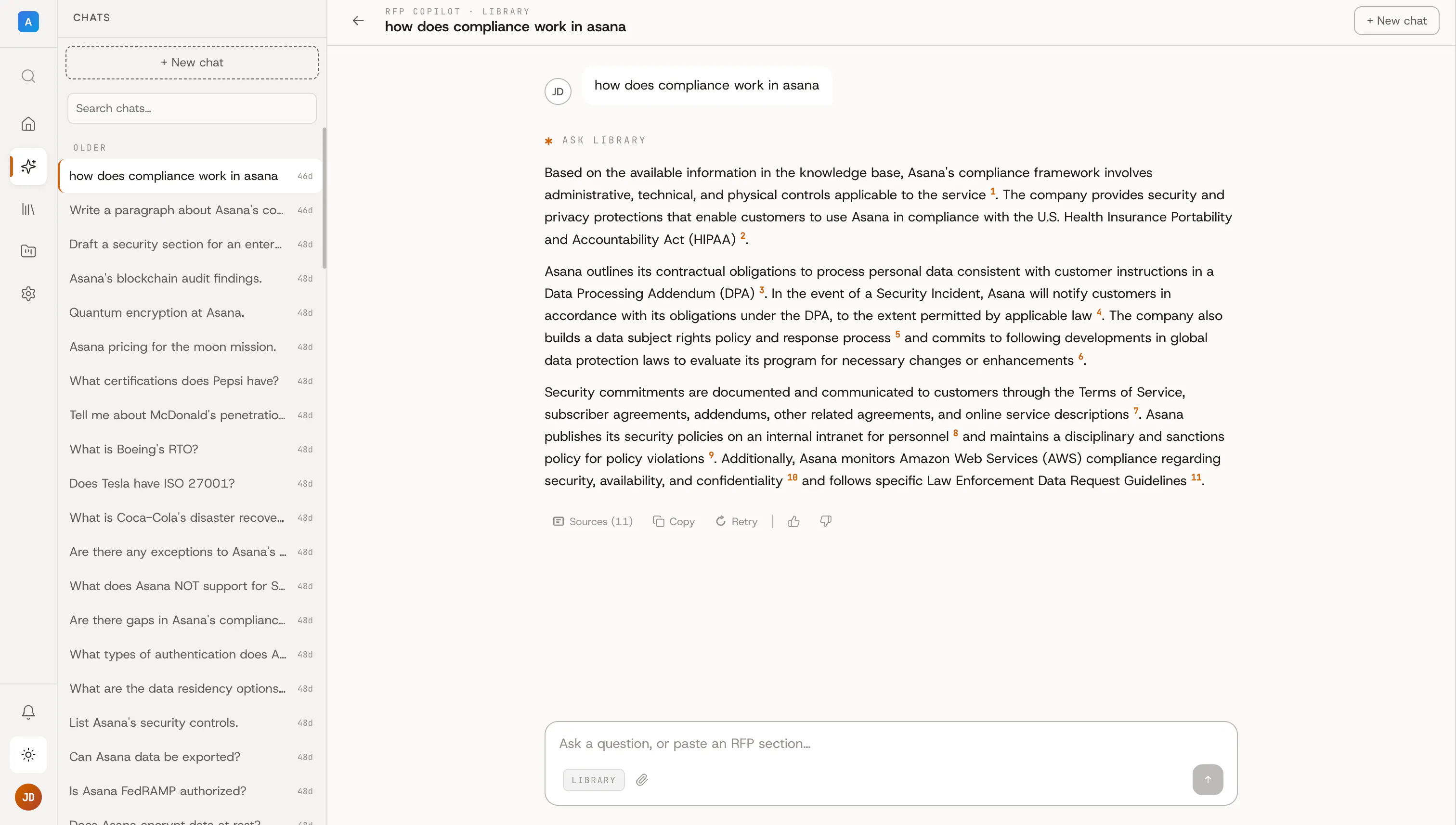The height and width of the screenshot is (825, 1456).
Task: Open the Library books icon in sidebar
Action: tap(28, 209)
